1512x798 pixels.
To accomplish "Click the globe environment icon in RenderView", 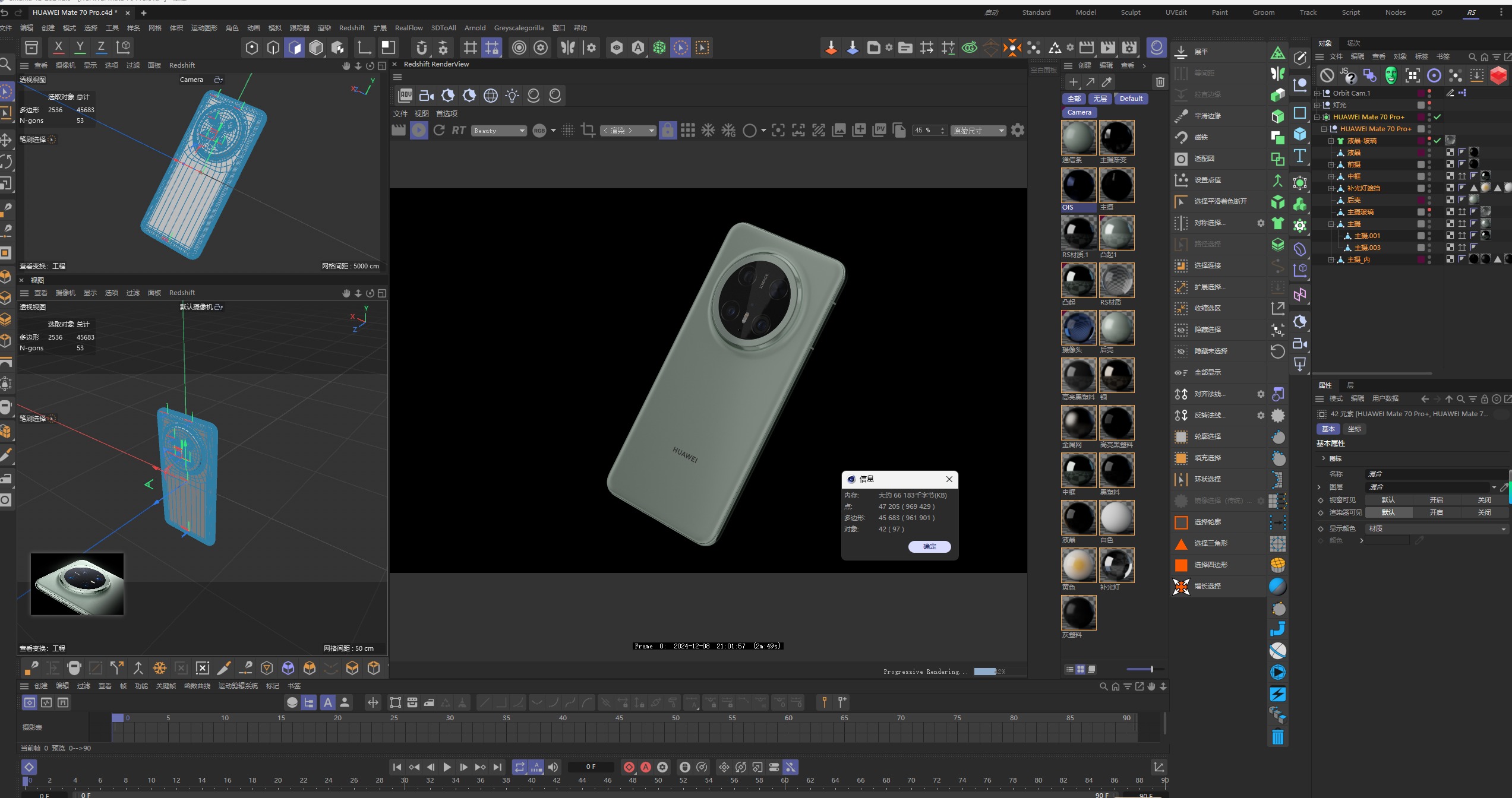I will pos(491,95).
